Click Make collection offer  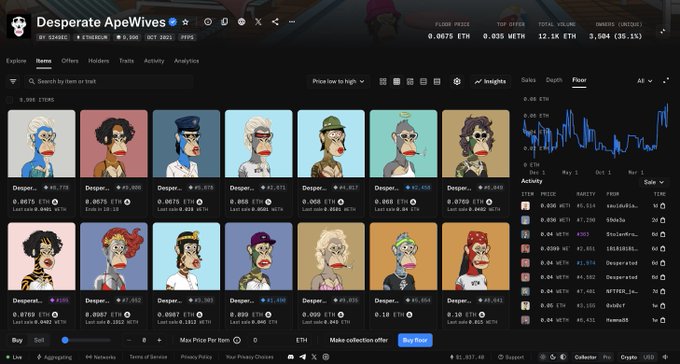tap(359, 340)
